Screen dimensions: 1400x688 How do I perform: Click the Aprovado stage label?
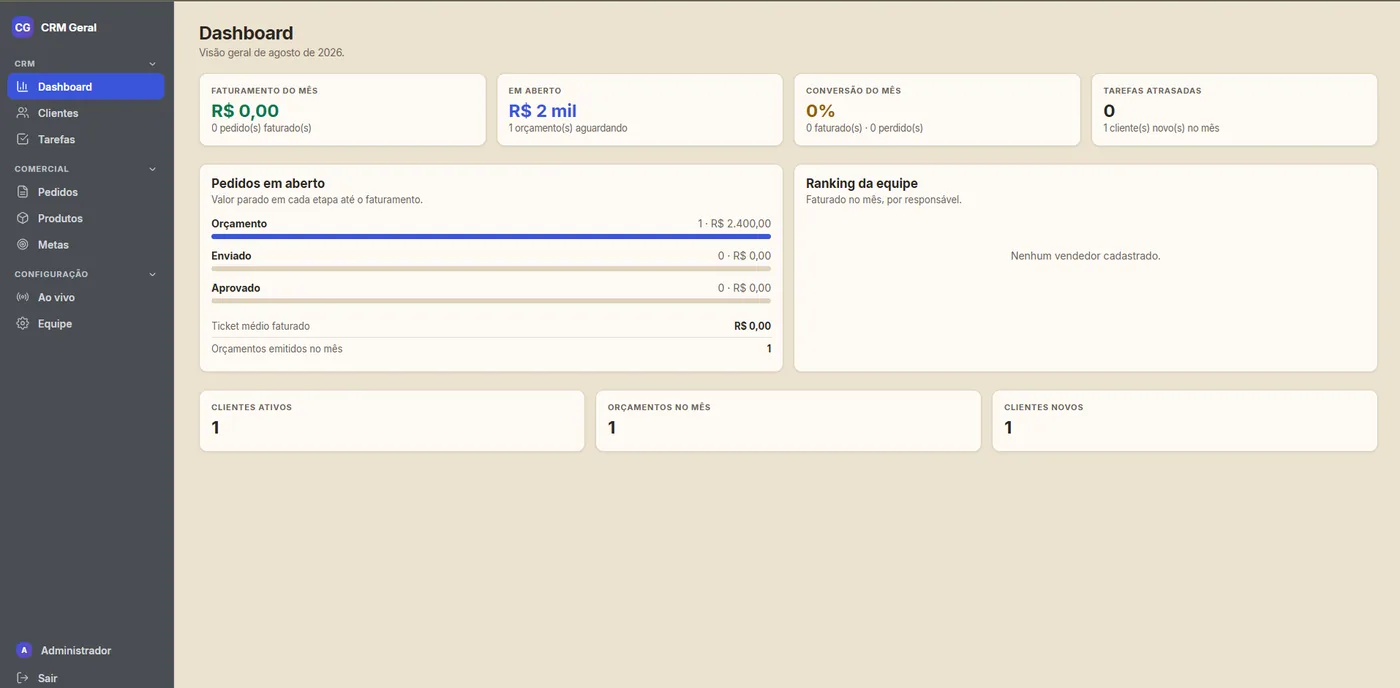tap(236, 288)
